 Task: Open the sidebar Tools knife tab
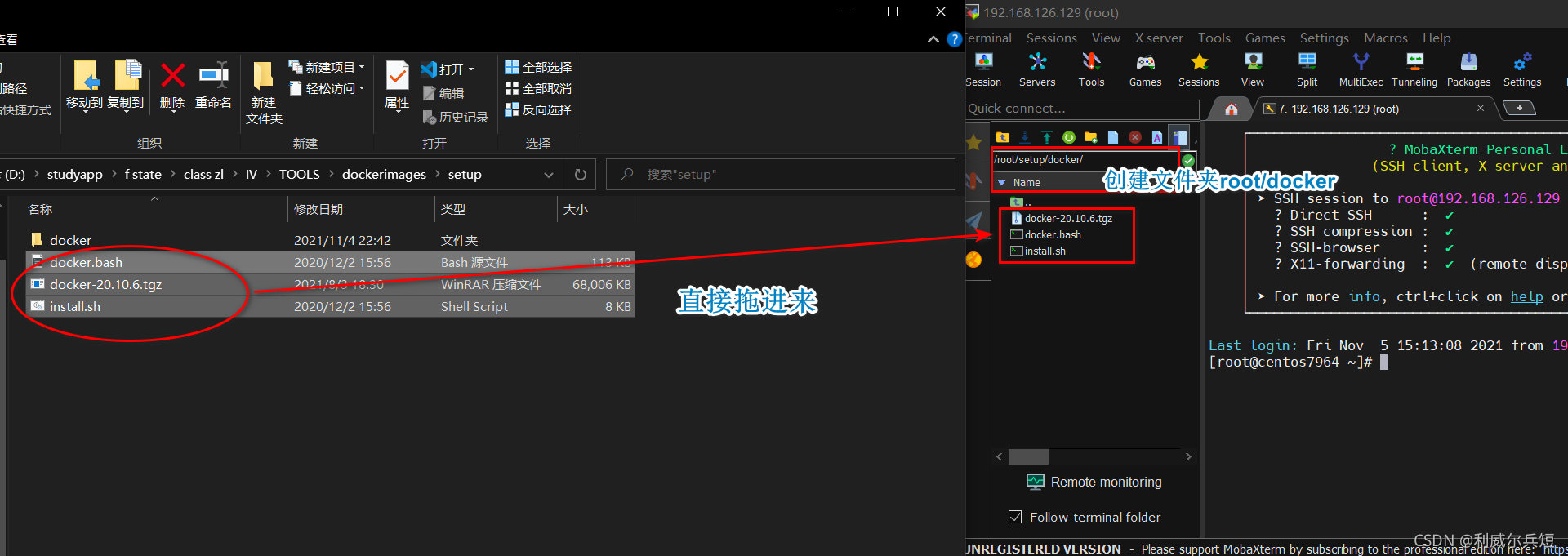(974, 181)
